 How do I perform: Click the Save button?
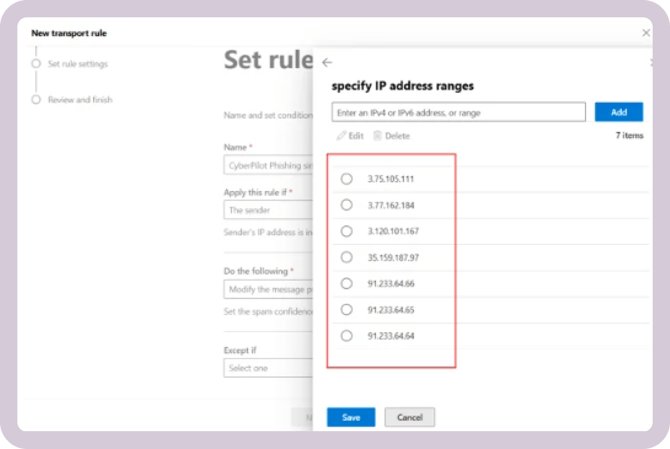[351, 417]
